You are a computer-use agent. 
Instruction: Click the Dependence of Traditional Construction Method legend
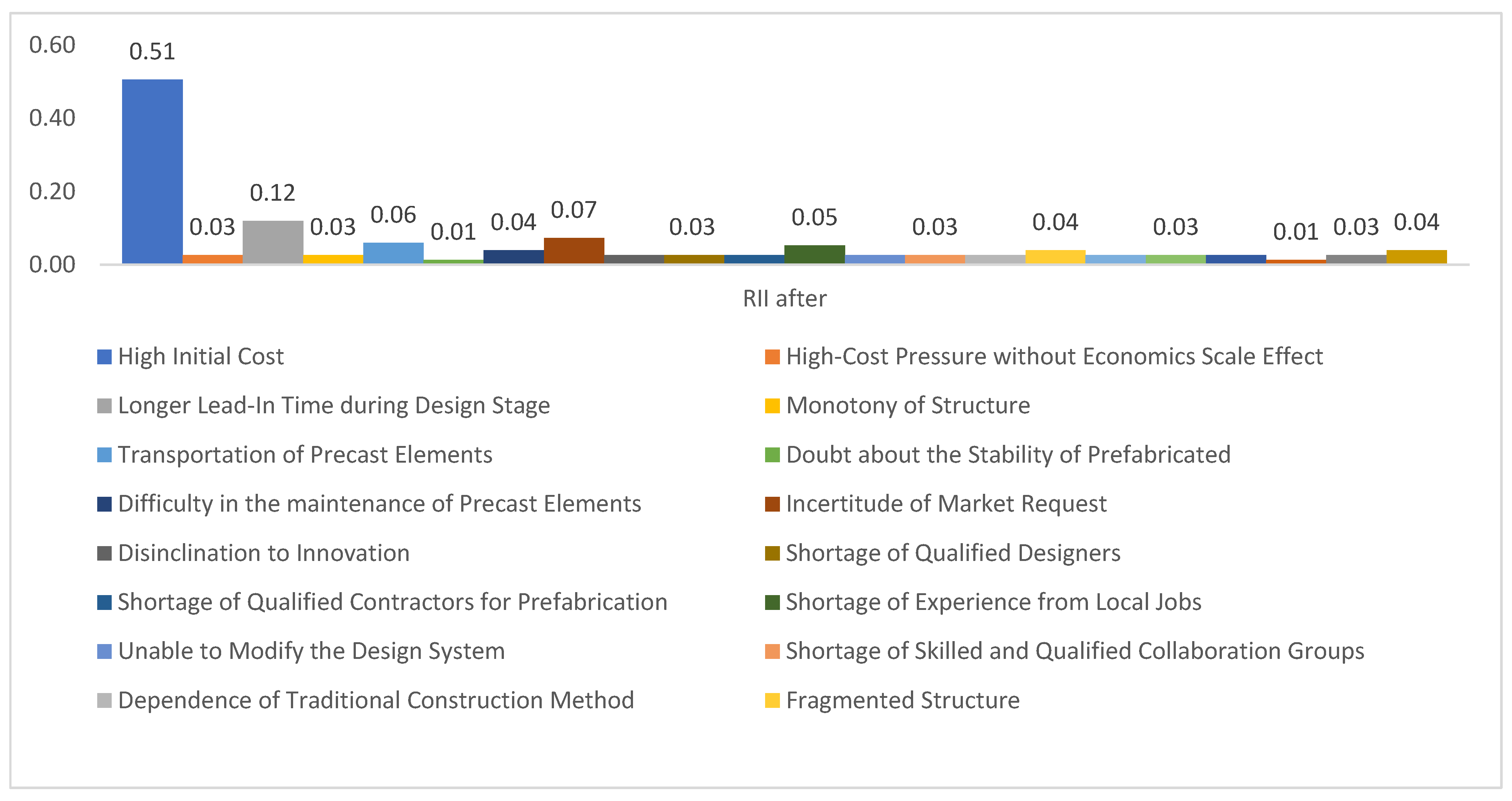click(x=375, y=701)
